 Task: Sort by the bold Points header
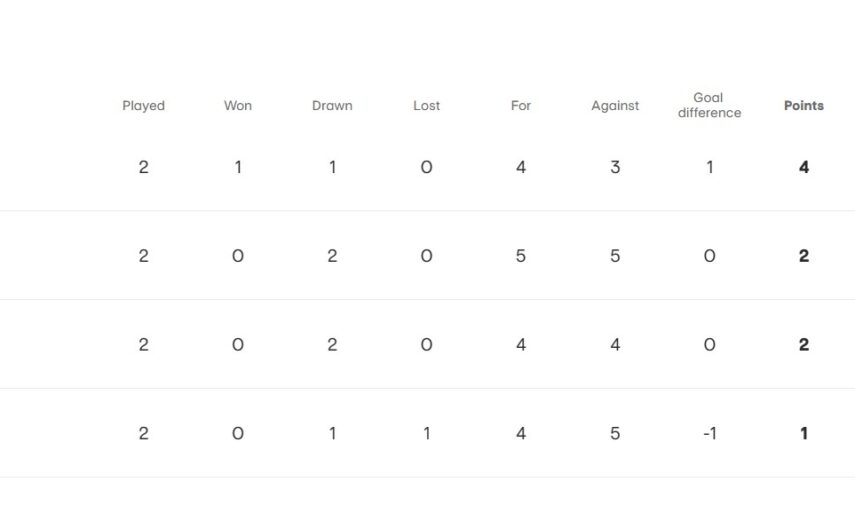(803, 106)
